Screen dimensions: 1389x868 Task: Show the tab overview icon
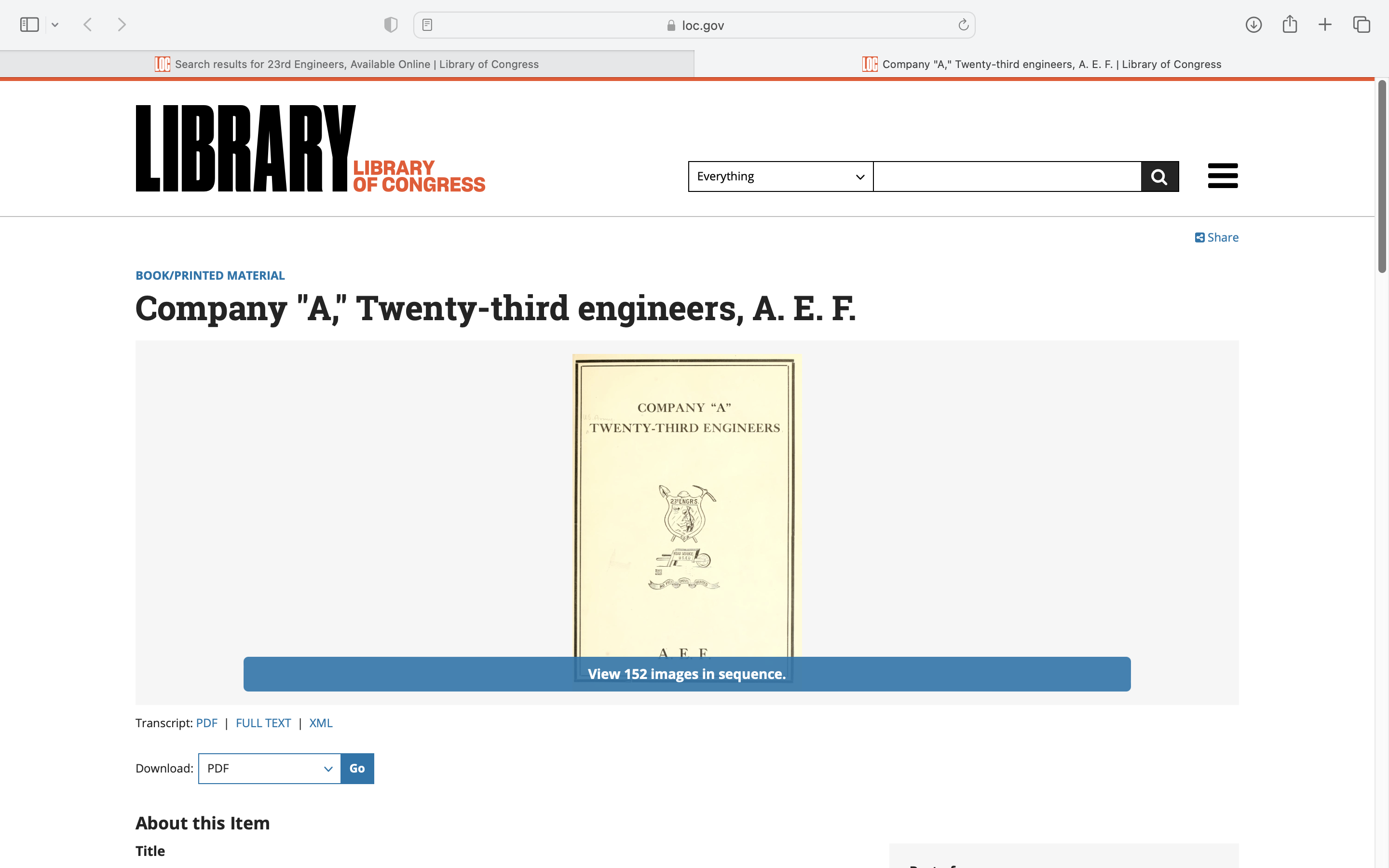[x=1362, y=25]
